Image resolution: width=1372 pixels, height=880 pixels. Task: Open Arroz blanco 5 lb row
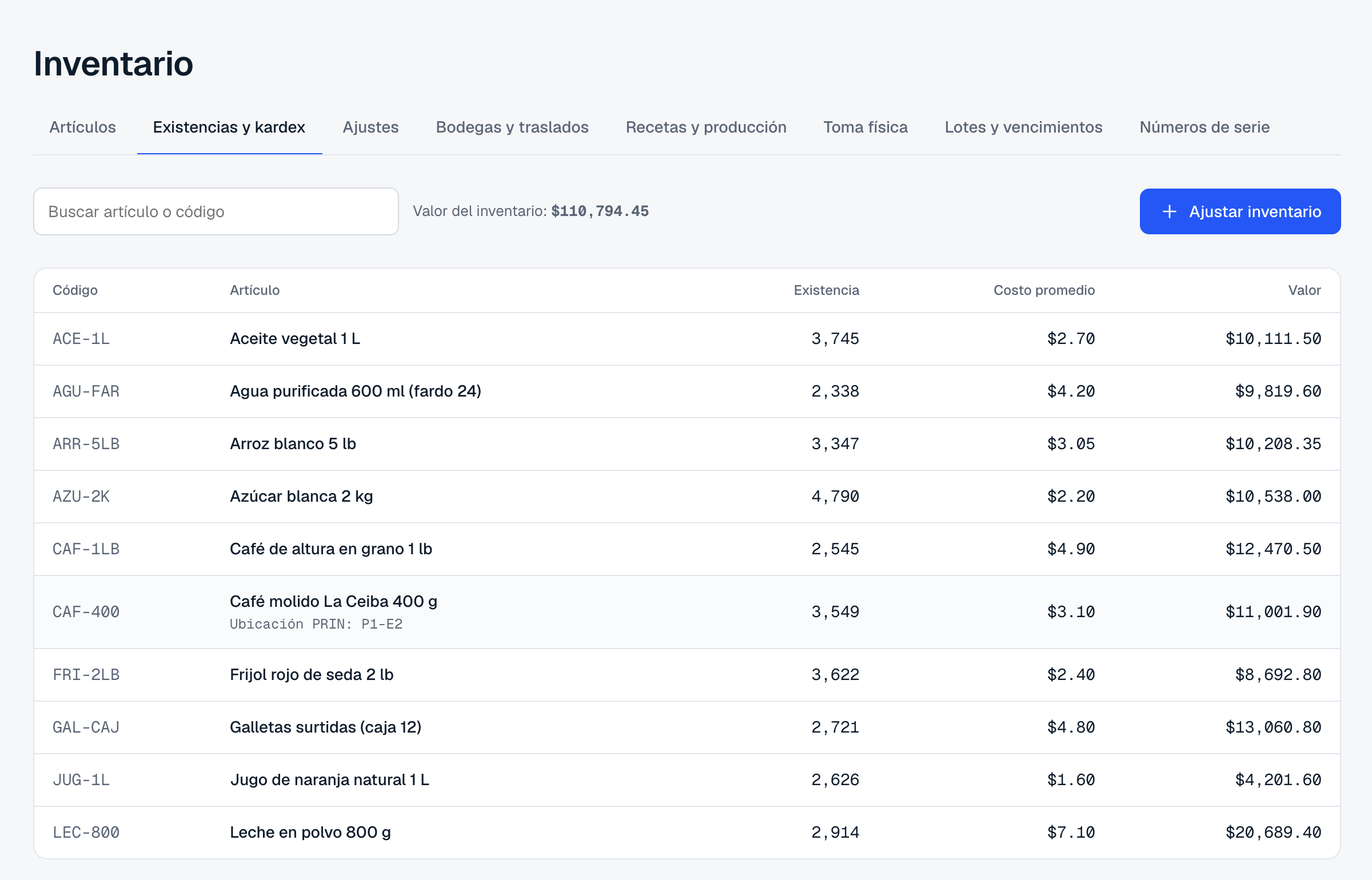coord(687,444)
